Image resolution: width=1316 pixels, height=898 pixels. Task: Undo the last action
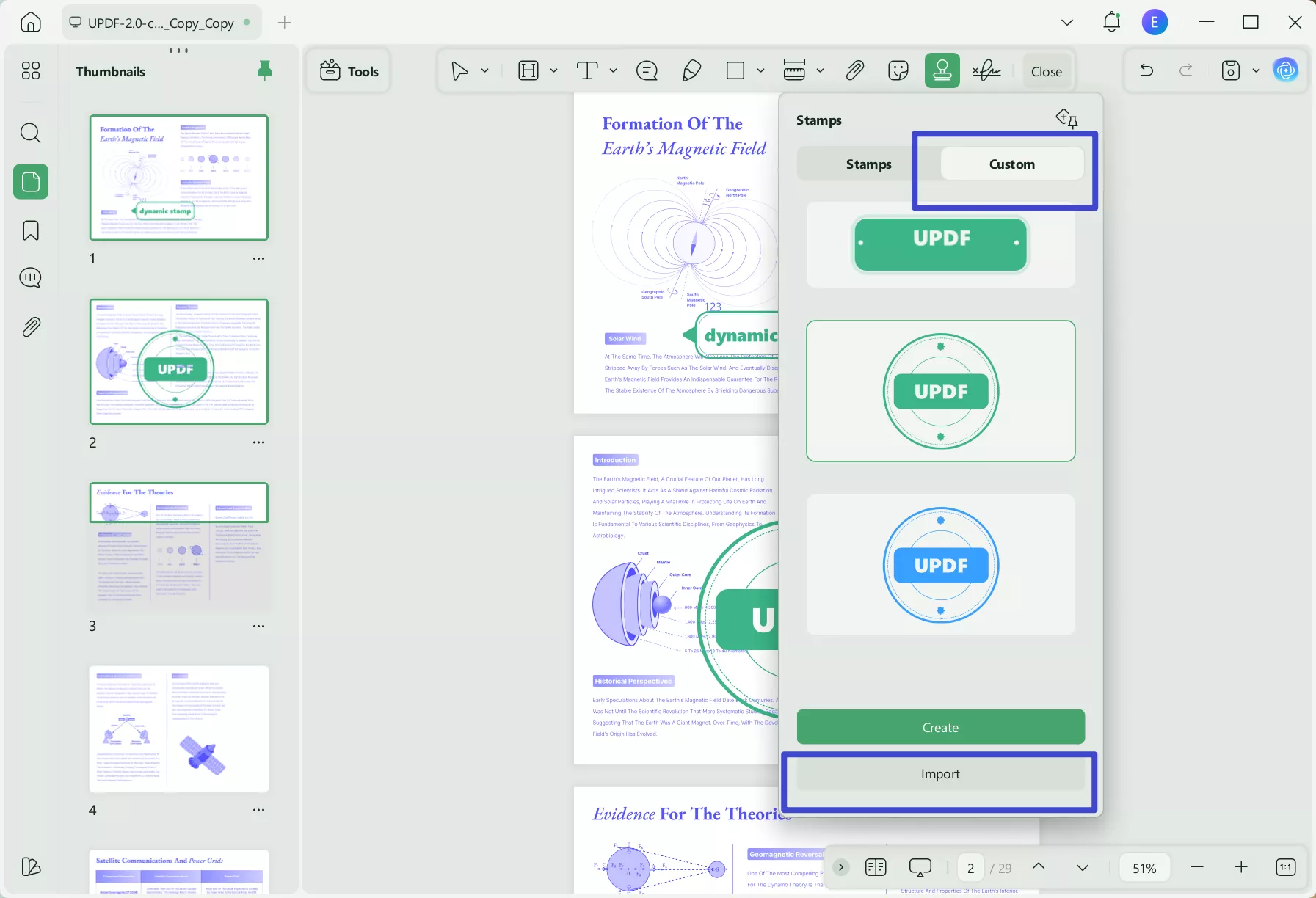tap(1146, 70)
